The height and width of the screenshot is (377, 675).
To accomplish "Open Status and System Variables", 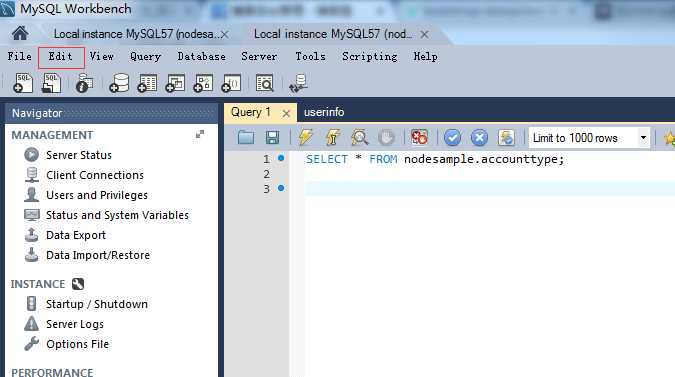I will click(117, 215).
